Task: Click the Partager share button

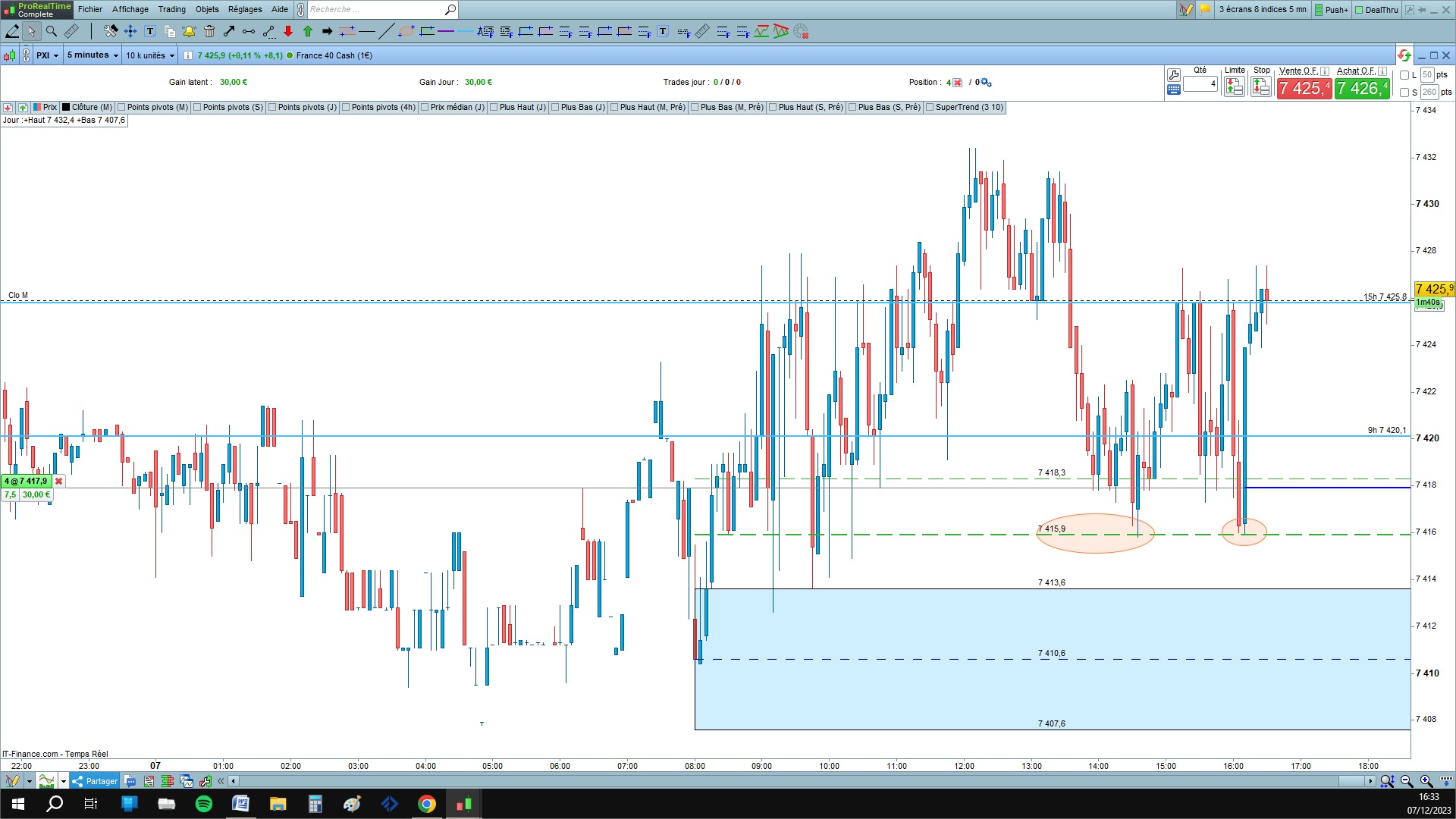Action: [95, 781]
